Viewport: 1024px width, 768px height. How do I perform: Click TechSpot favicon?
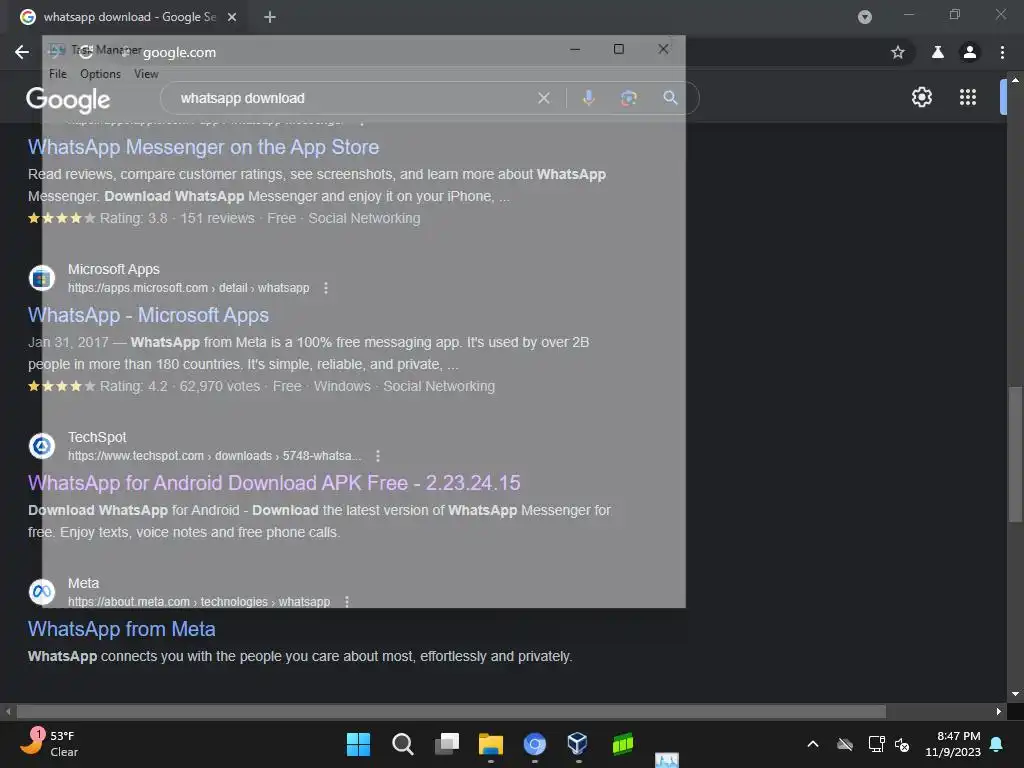(x=42, y=446)
